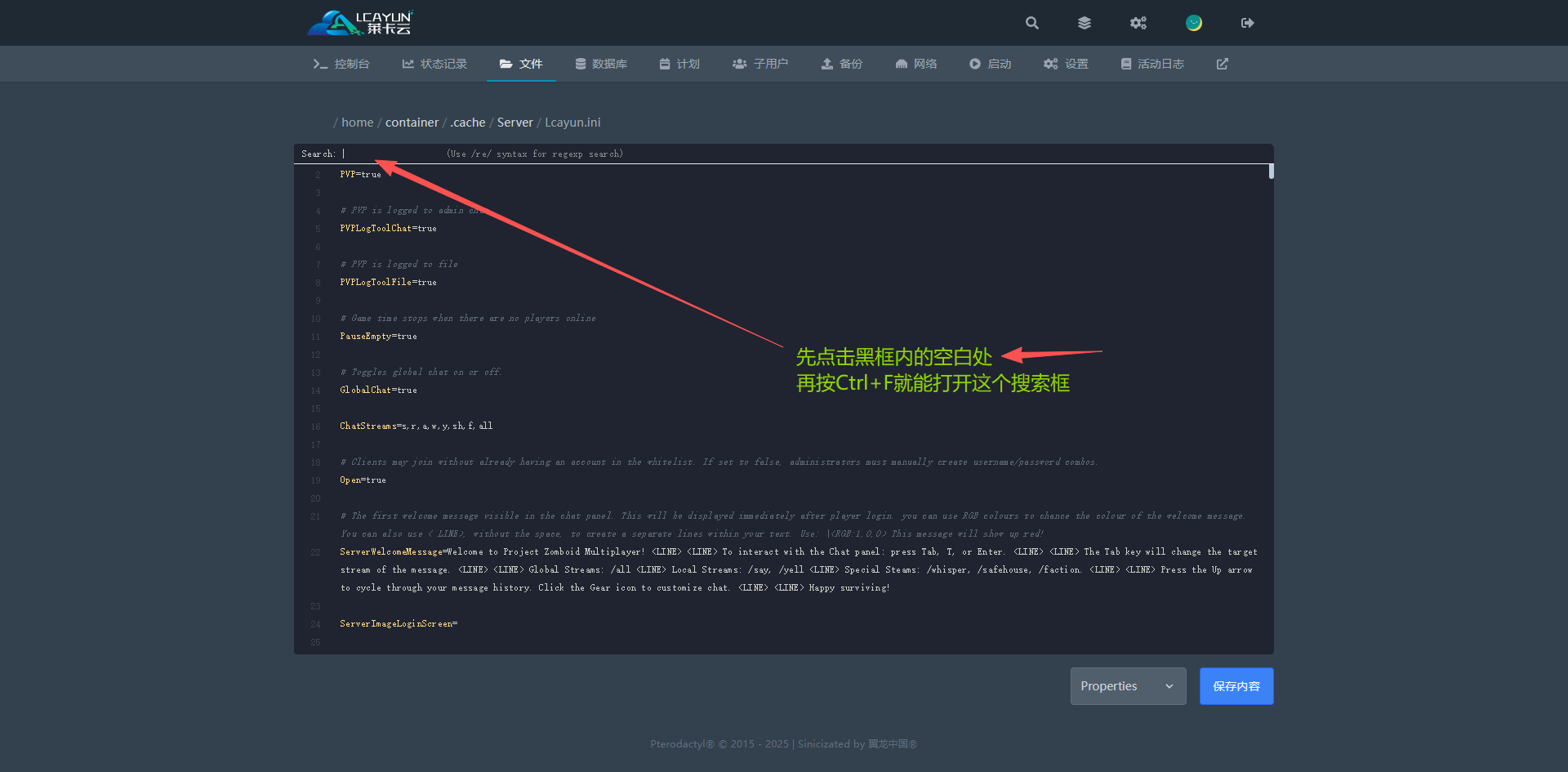Navigate to Server folder in breadcrumb
The height and width of the screenshot is (772, 1568).
(514, 123)
